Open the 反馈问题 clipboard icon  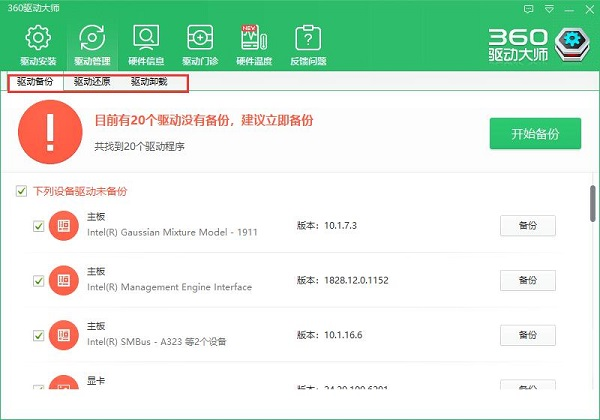coord(308,37)
